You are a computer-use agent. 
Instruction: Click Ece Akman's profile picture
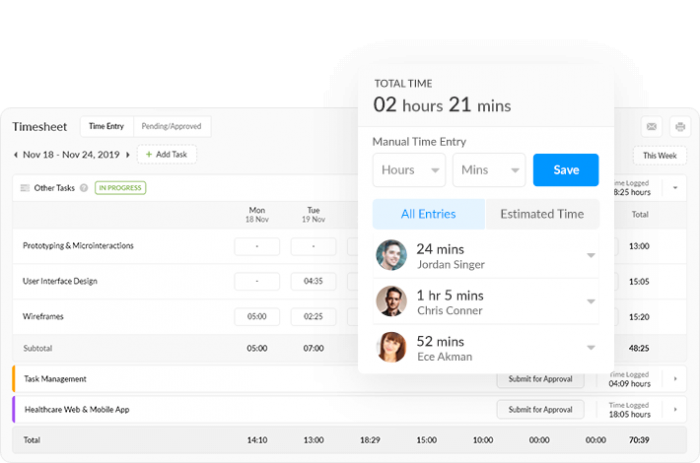pyautogui.click(x=392, y=347)
